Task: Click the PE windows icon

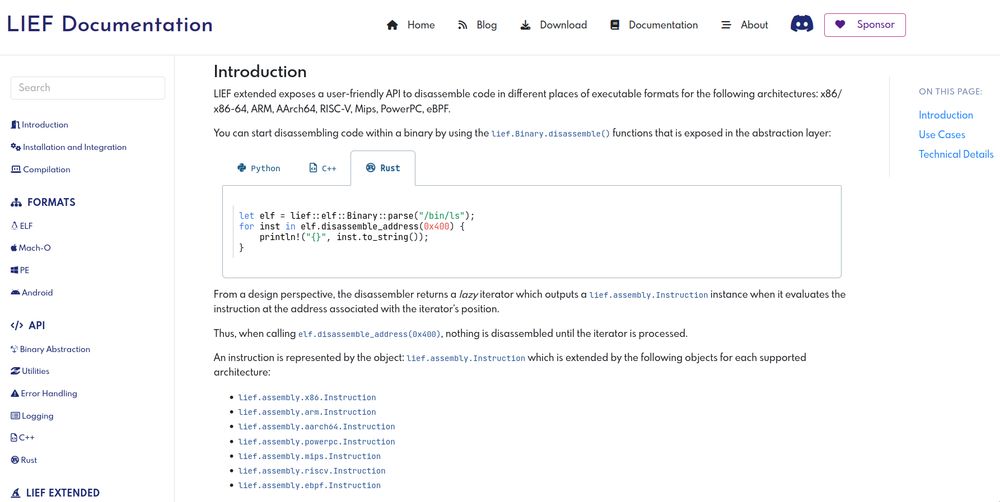Action: 15,270
